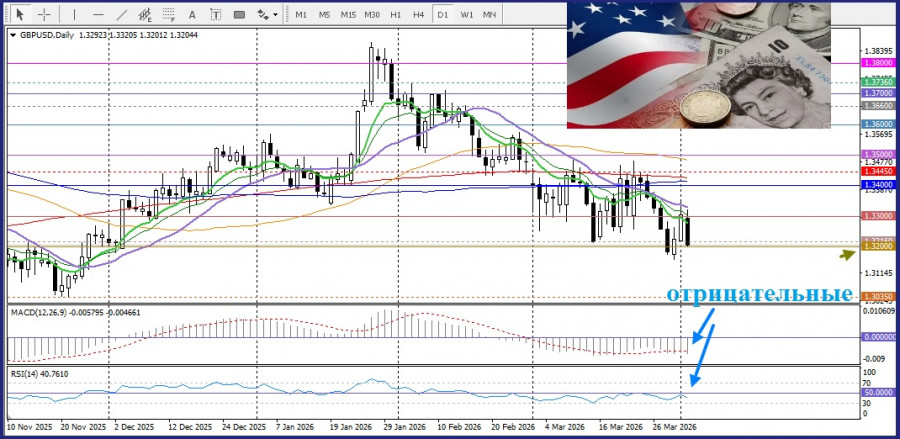Viewport: 900px width, 439px height.
Task: Click the 50.0000 RSI level label
Action: pos(878,393)
